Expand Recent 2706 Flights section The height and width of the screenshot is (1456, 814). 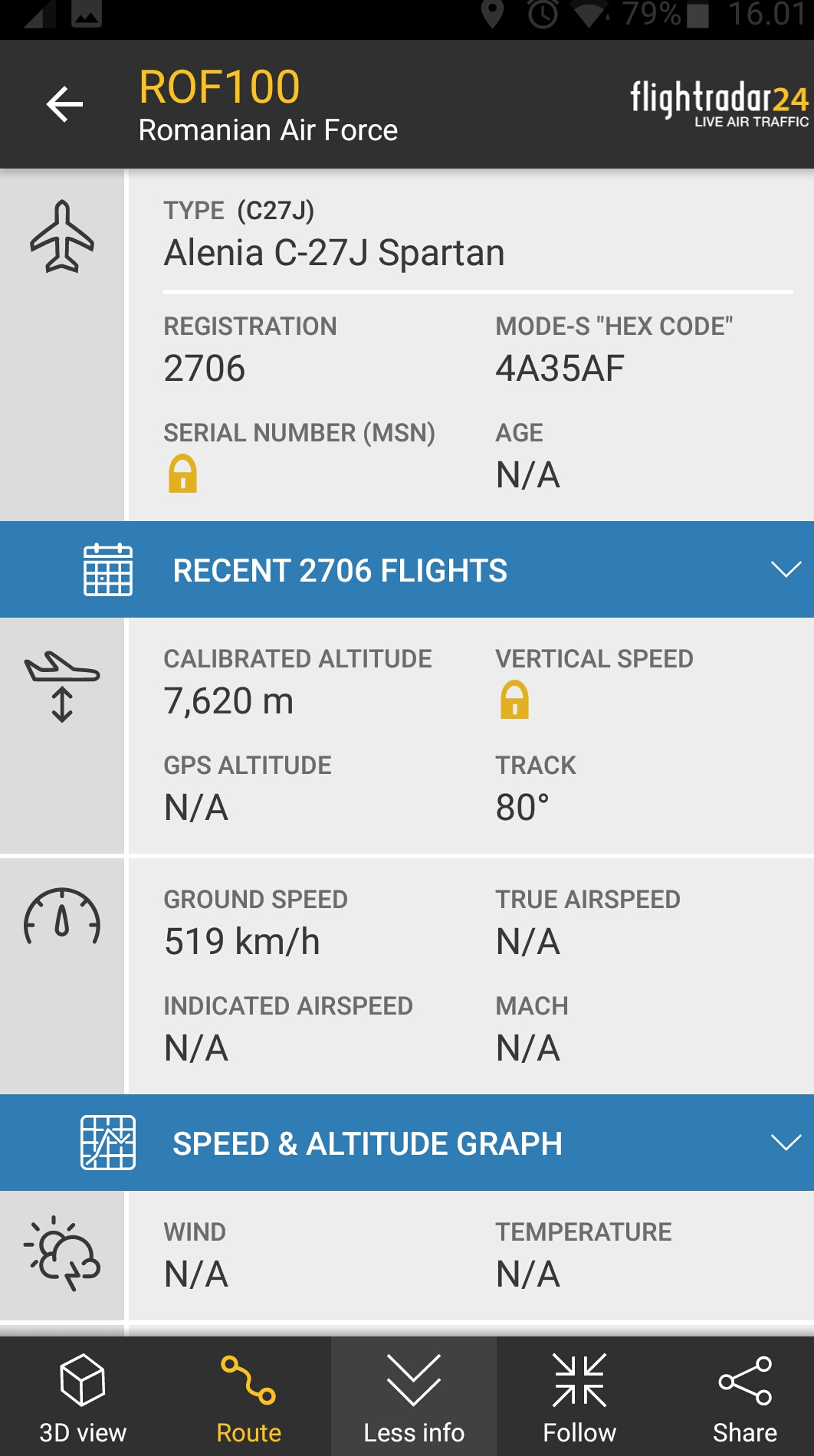(786, 569)
